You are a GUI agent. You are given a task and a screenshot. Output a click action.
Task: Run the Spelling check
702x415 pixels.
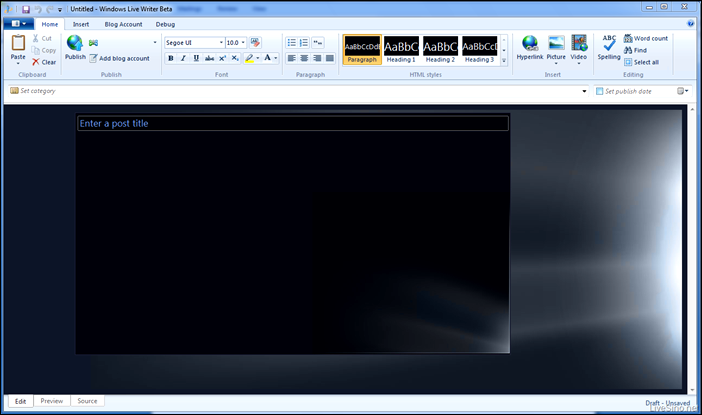point(609,45)
